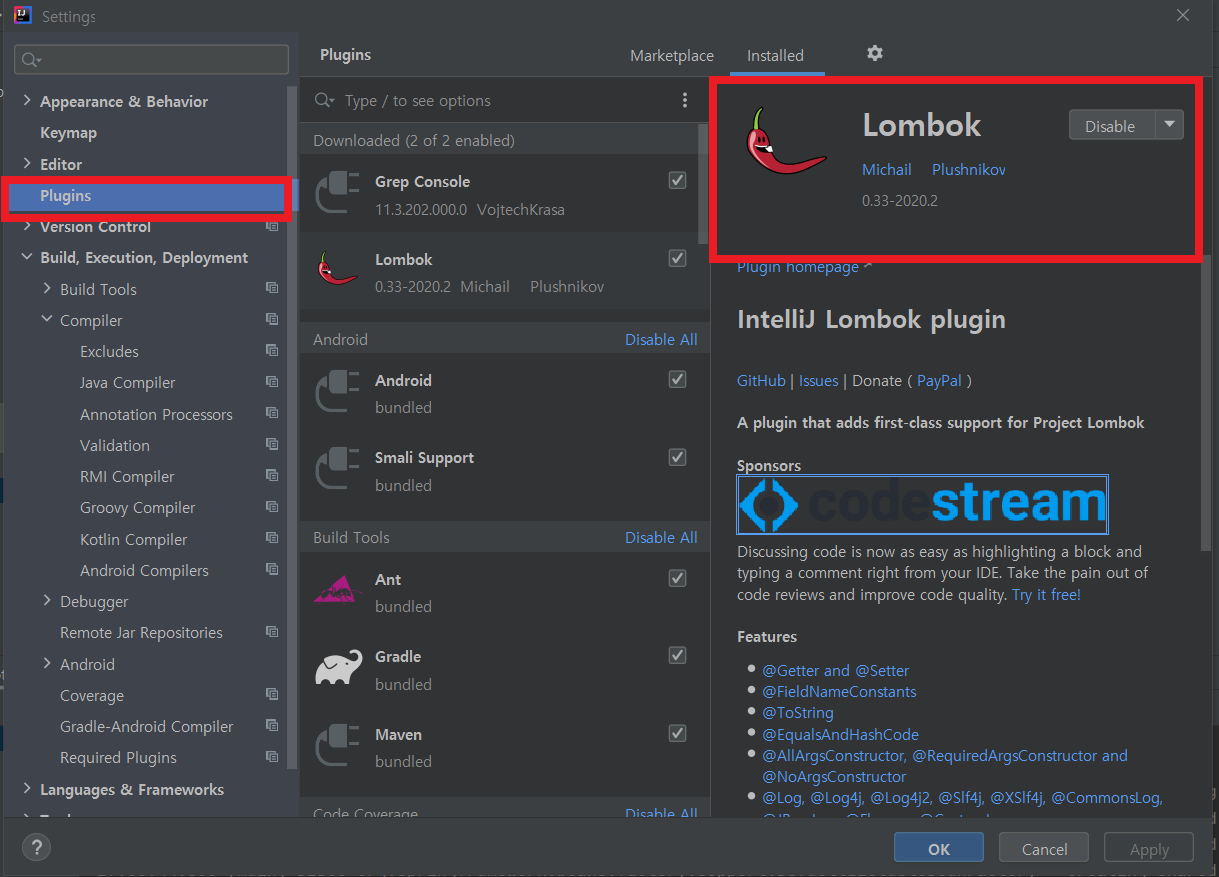Toggle the Maven plugin checkbox
Image resolution: width=1219 pixels, height=877 pixels.
678,733
